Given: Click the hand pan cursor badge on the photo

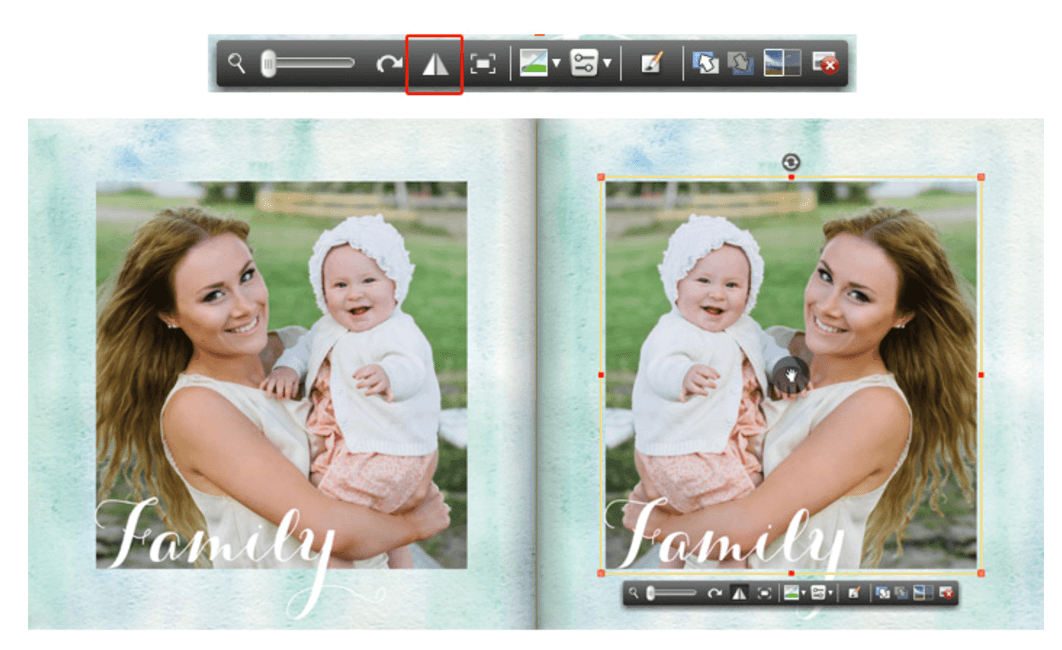Looking at the screenshot, I should pos(790,374).
